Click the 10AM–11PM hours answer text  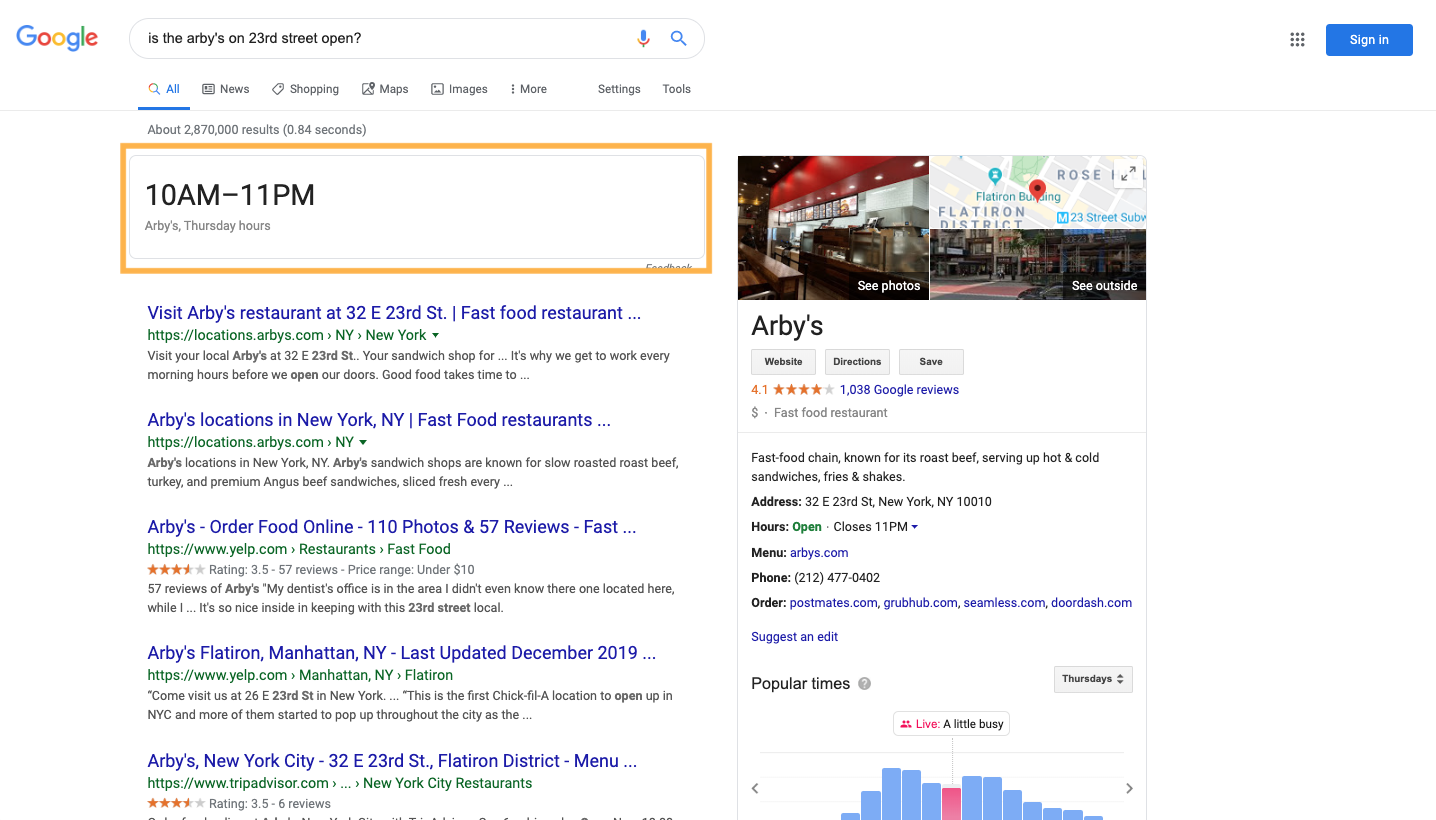[230, 195]
